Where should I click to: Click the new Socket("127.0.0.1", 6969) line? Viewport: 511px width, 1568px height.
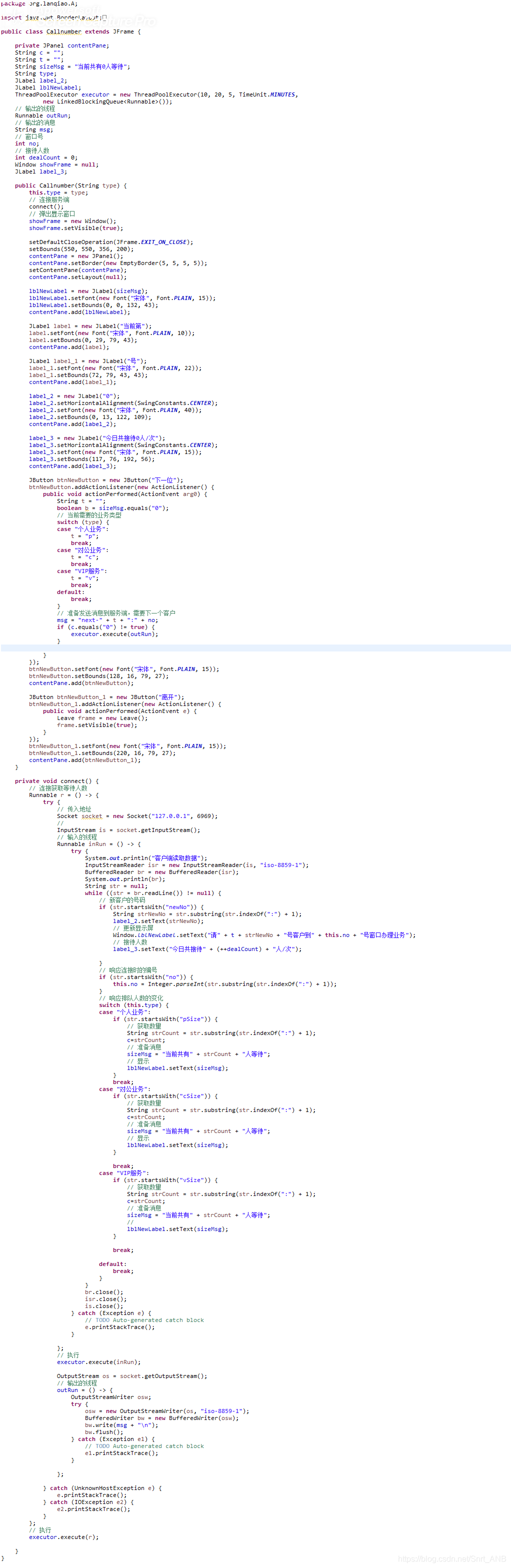click(137, 816)
